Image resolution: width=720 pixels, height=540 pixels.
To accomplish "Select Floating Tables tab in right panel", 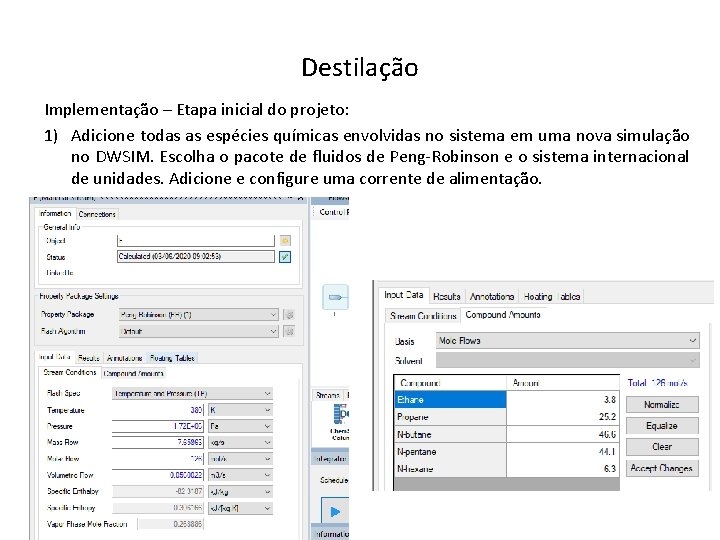I will [x=552, y=297].
